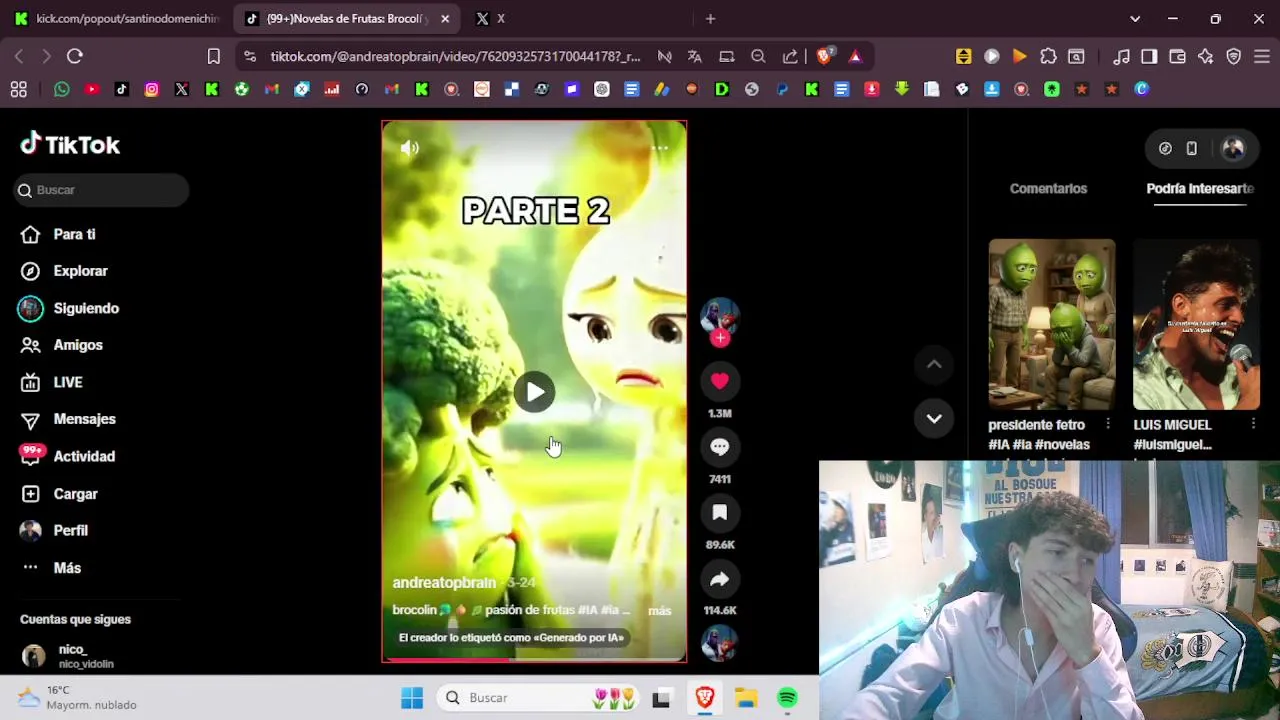Save video with the bookmark icon
This screenshot has height=720, width=1280.
click(x=720, y=513)
